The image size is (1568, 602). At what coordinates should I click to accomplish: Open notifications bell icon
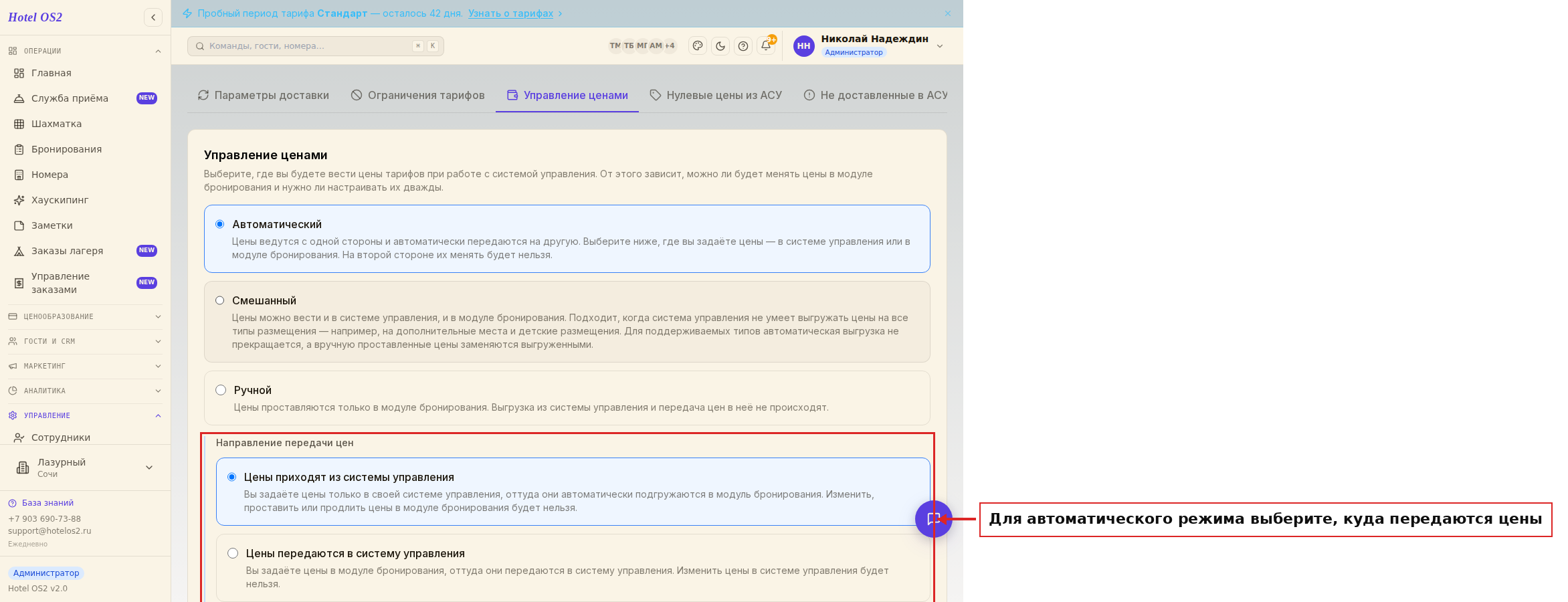(766, 45)
